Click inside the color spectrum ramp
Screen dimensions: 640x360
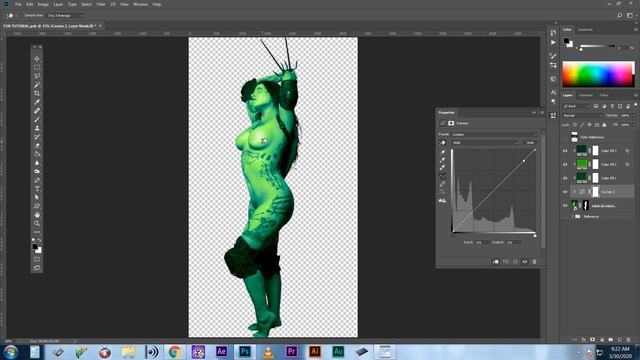coord(598,74)
